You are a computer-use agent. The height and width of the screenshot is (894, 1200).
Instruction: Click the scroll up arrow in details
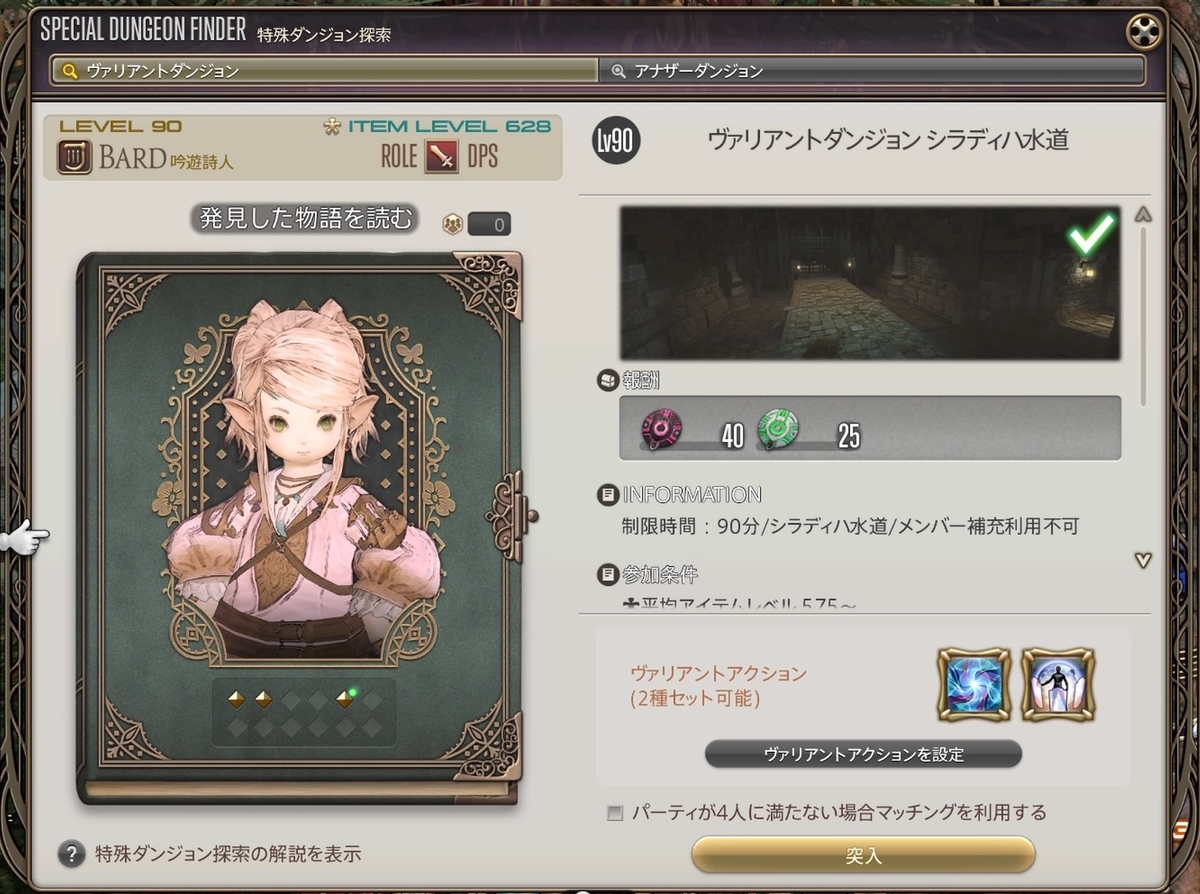pyautogui.click(x=1144, y=215)
